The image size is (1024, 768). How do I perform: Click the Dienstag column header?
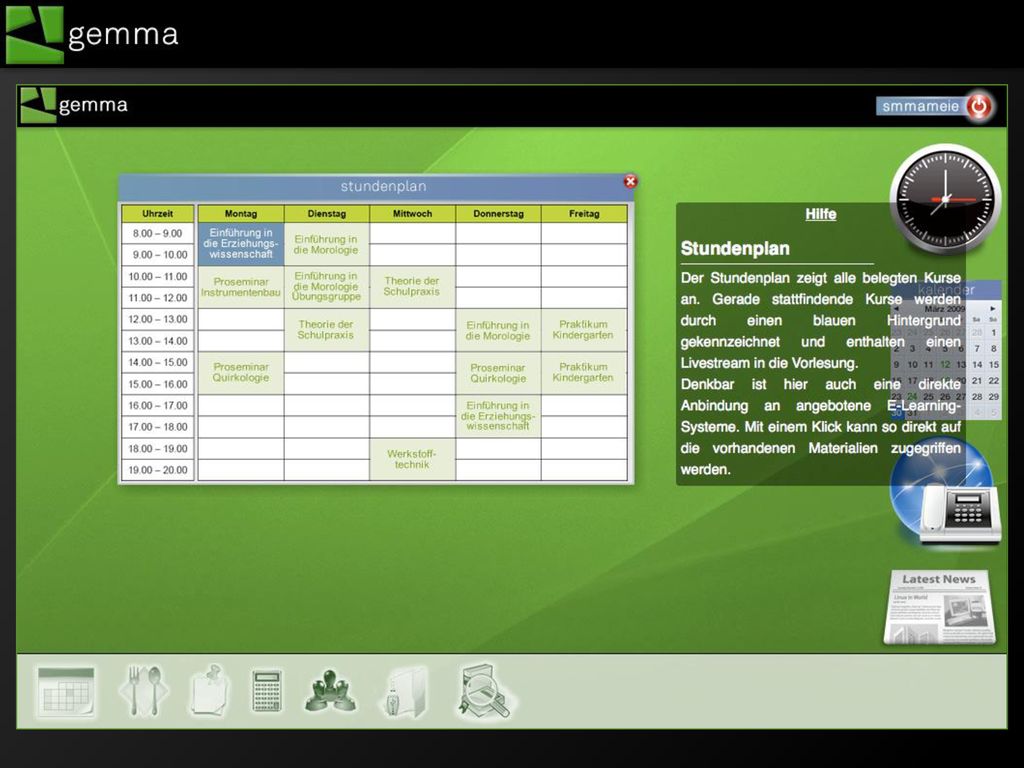327,214
